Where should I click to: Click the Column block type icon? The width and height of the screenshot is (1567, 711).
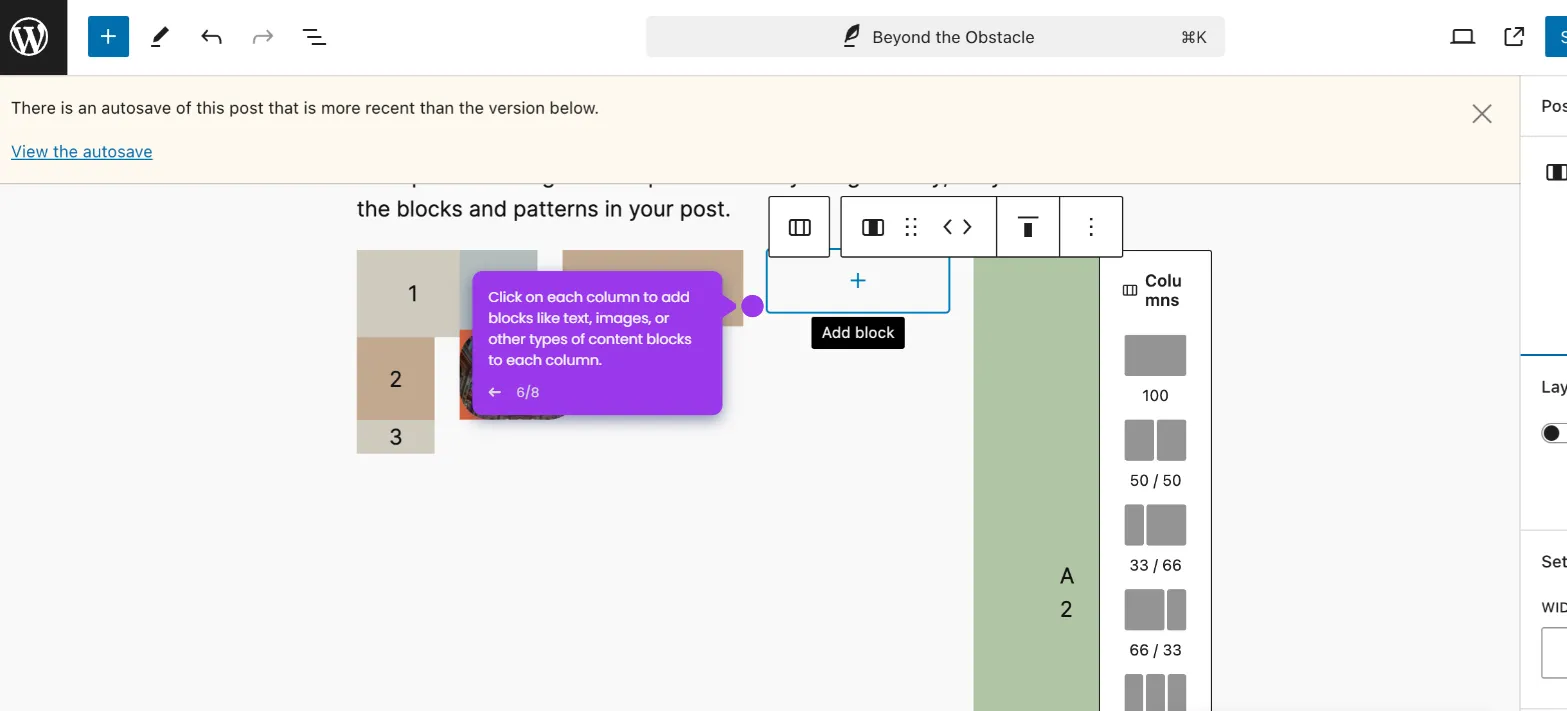[873, 227]
